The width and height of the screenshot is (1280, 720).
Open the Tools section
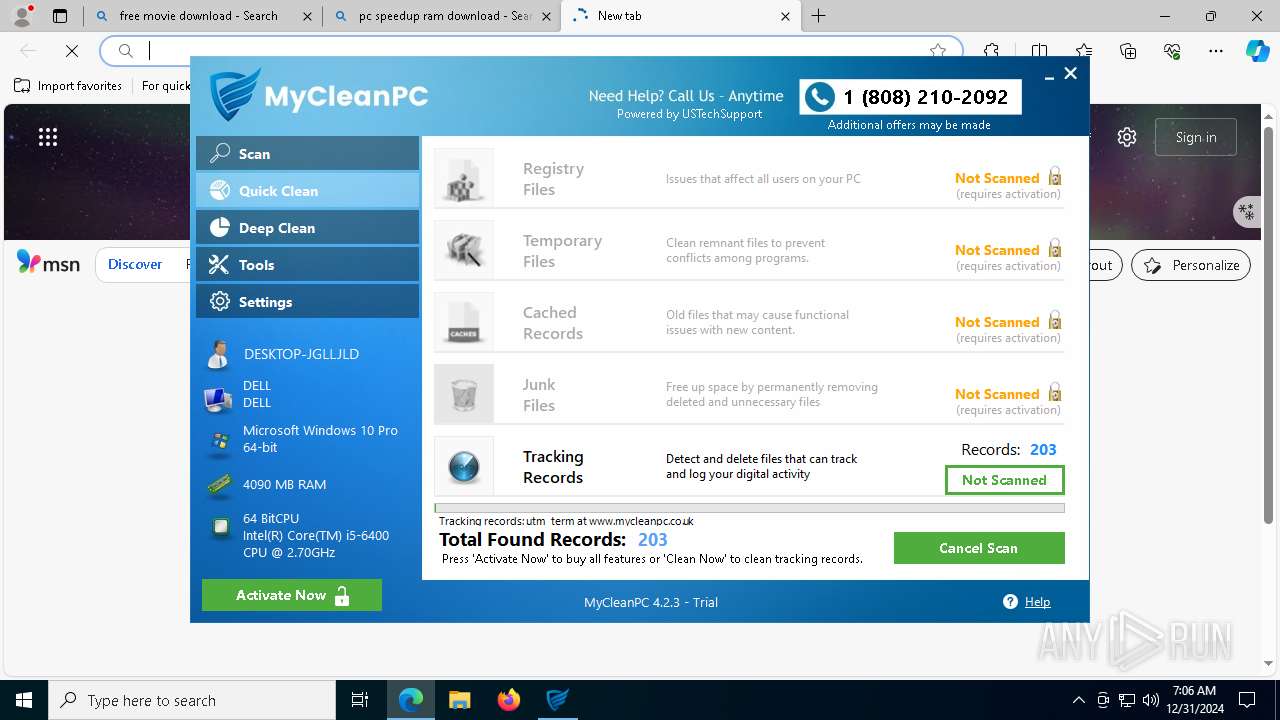coord(308,264)
